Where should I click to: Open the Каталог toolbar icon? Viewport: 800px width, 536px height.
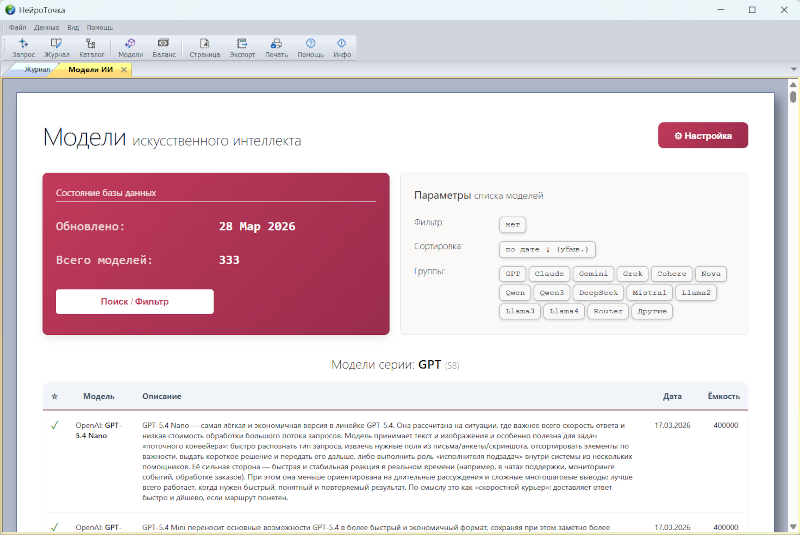[91, 48]
